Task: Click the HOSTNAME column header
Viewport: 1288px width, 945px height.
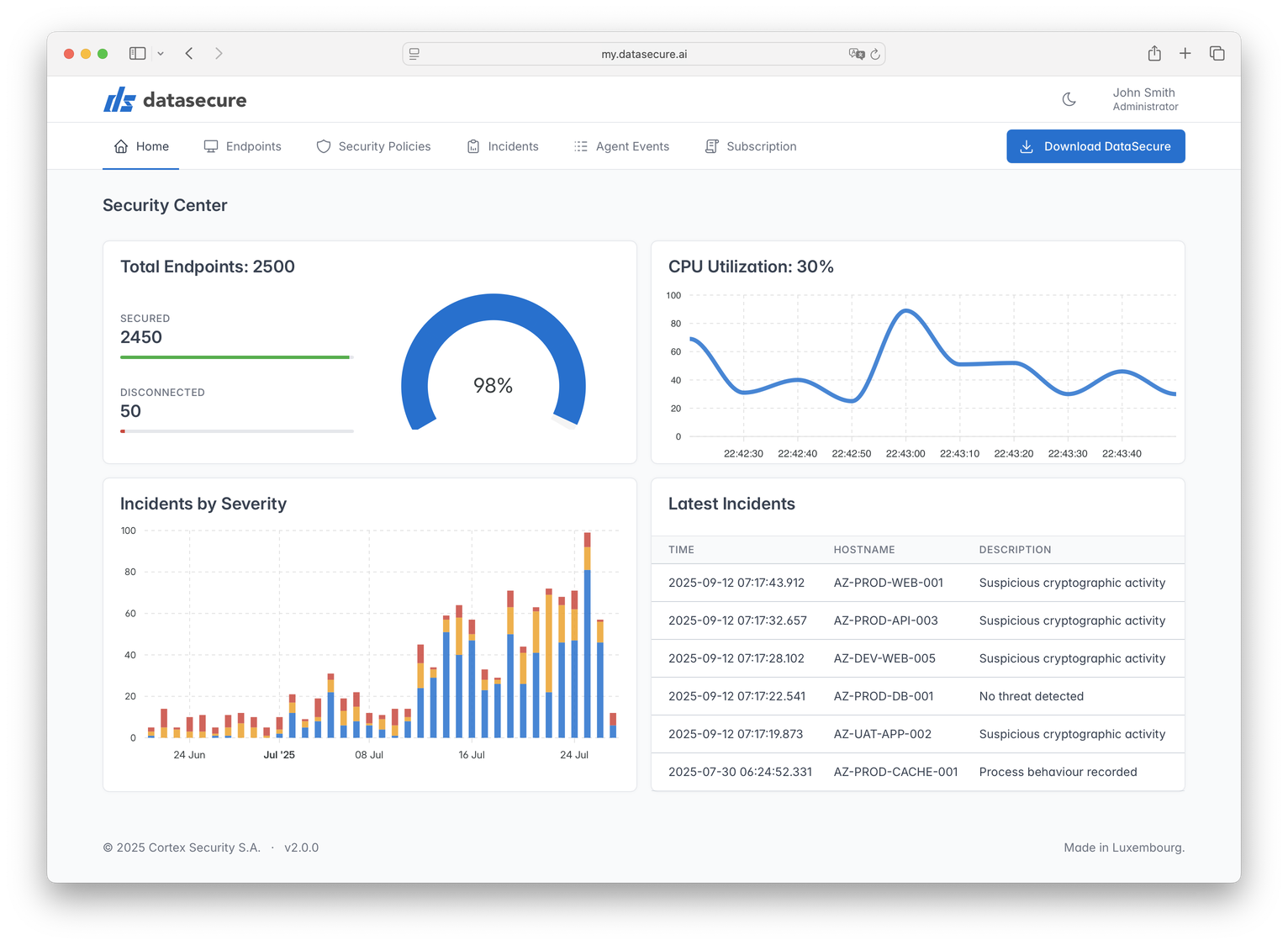Action: point(864,550)
